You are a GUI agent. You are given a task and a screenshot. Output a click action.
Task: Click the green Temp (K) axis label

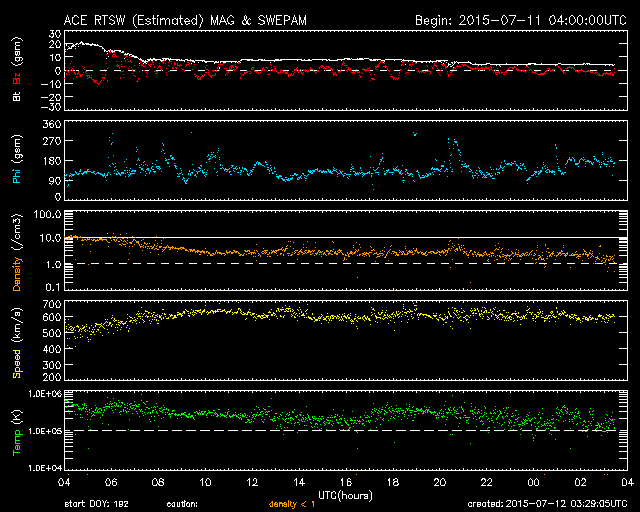(16, 430)
